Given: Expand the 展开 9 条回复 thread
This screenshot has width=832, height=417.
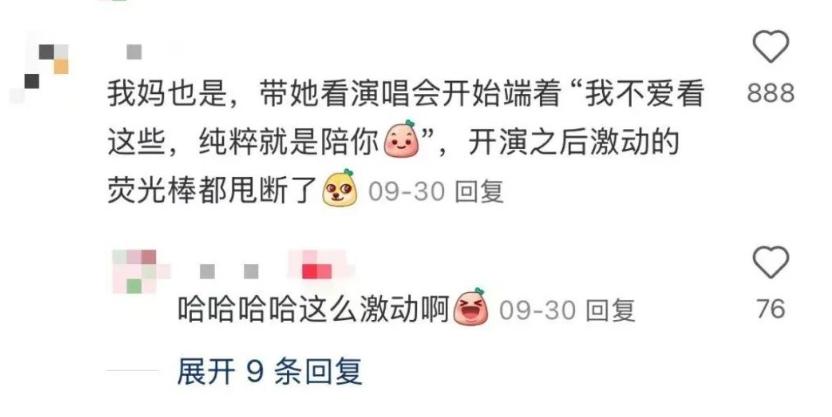Looking at the screenshot, I should point(269,371).
